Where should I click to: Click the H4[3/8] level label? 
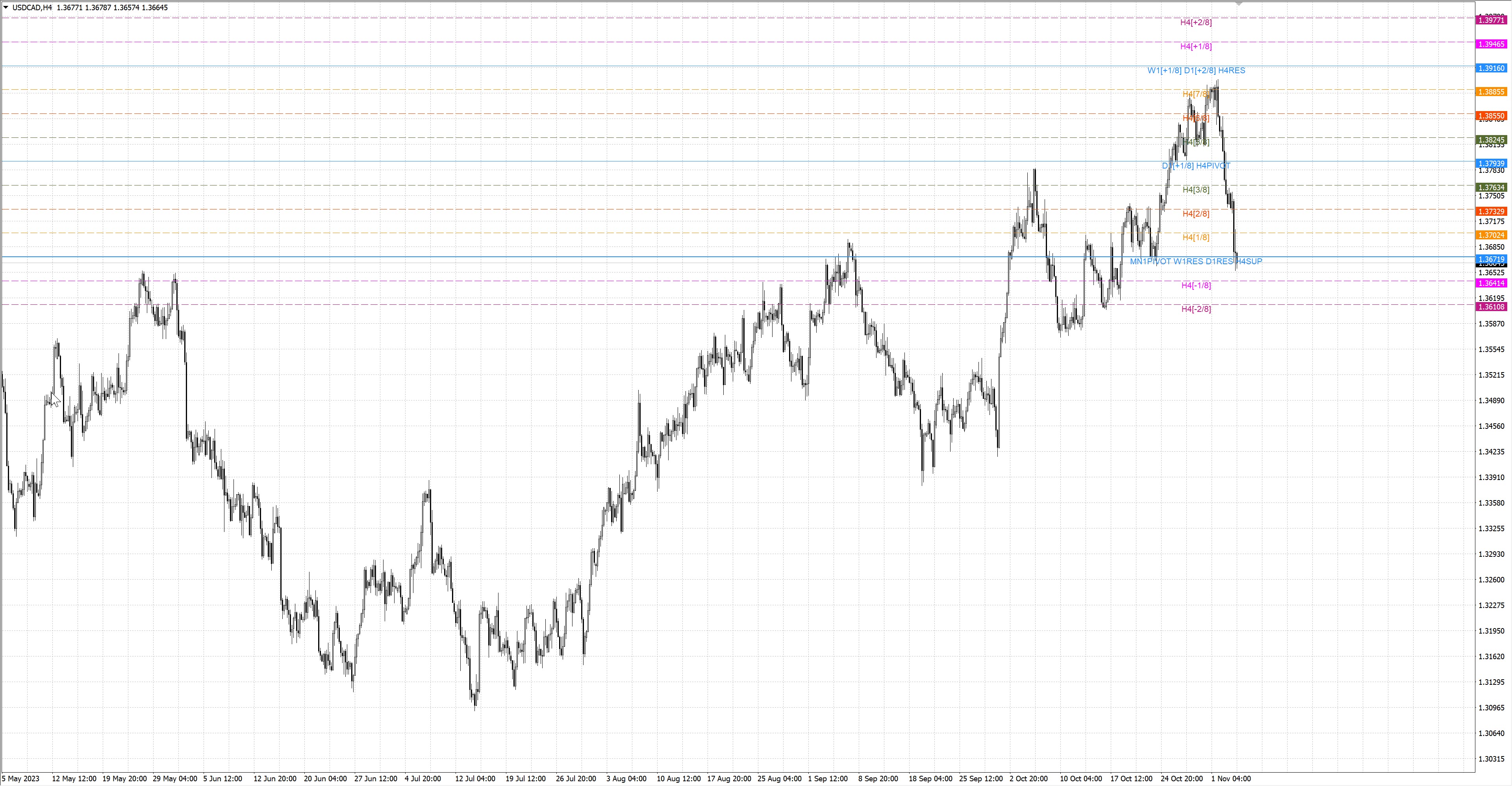pos(1196,189)
